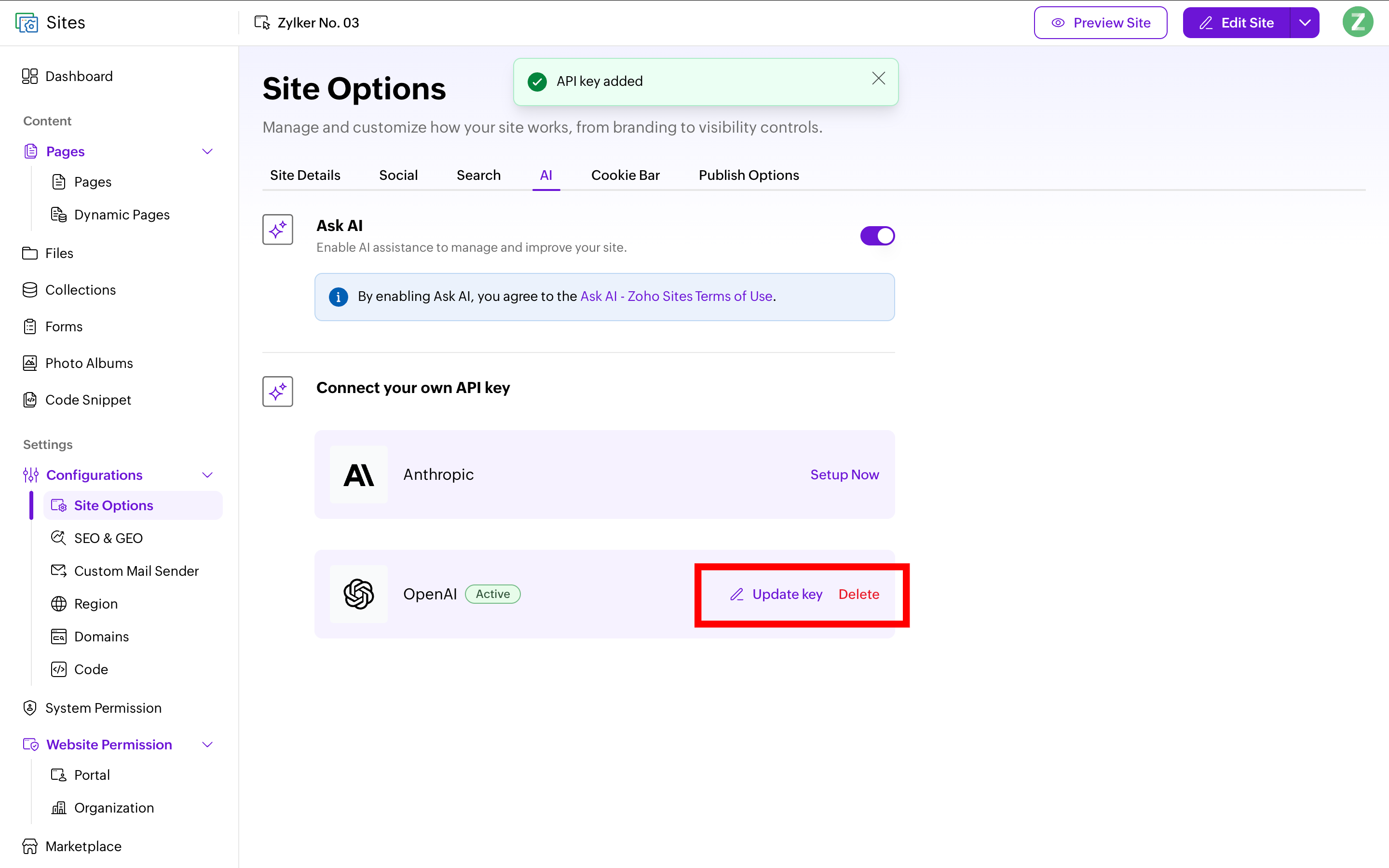This screenshot has height=868, width=1389.
Task: Open the Marketplace store icon
Action: coord(30,846)
